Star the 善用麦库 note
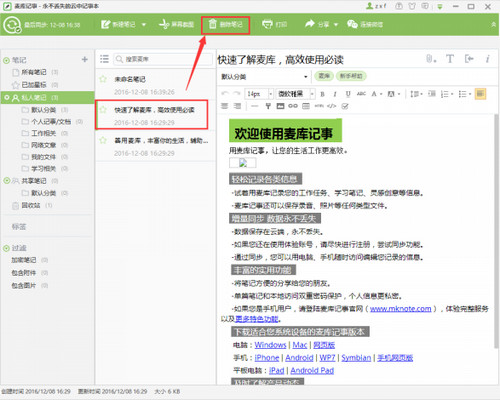500x400 pixels. point(103,140)
